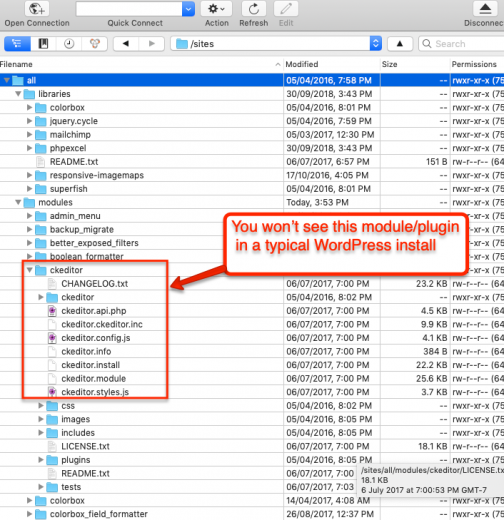Click the Refresh toolbar icon
The height and width of the screenshot is (520, 504).
click(x=254, y=9)
